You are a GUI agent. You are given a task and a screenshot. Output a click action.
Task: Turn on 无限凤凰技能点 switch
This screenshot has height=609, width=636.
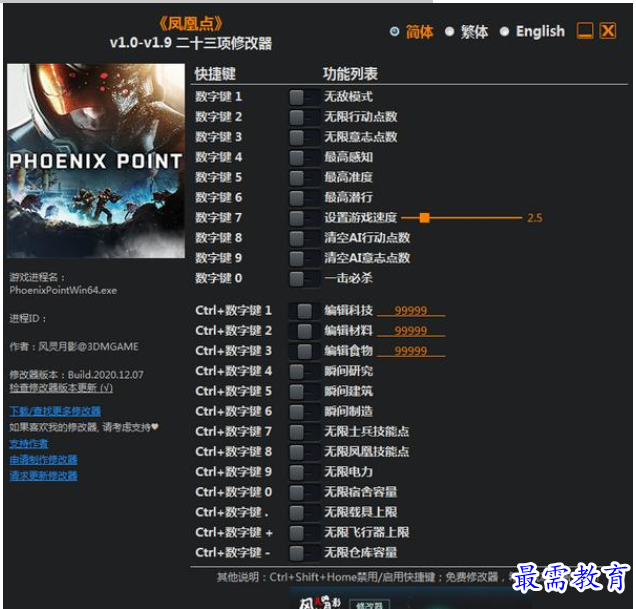tap(304, 452)
